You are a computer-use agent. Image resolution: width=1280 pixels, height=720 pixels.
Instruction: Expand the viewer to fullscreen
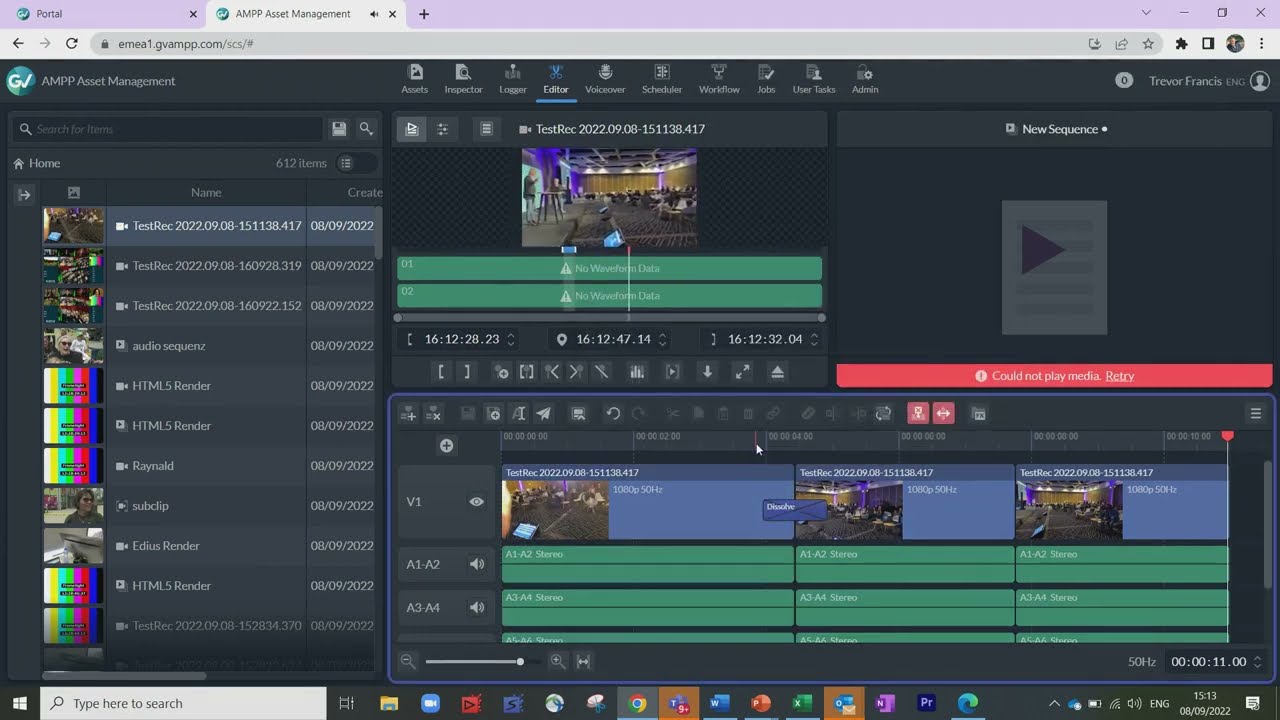coord(742,372)
